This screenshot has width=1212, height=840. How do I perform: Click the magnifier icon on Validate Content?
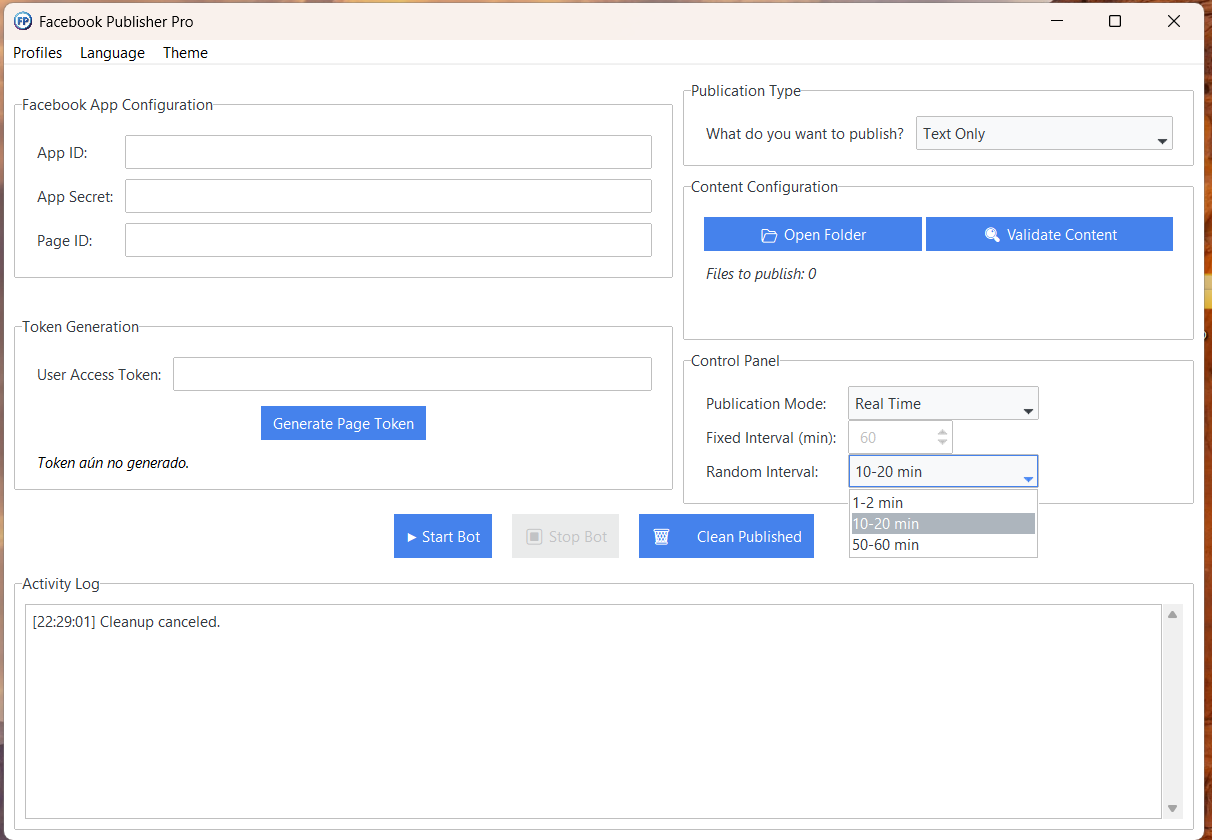[992, 235]
